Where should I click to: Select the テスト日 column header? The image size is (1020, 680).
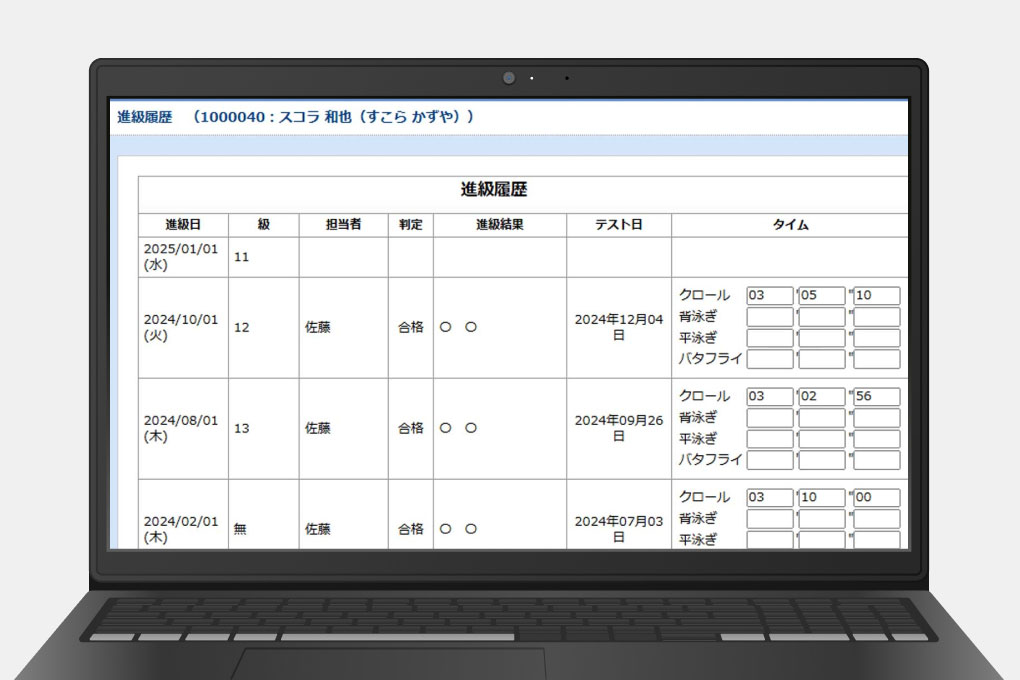click(619, 224)
